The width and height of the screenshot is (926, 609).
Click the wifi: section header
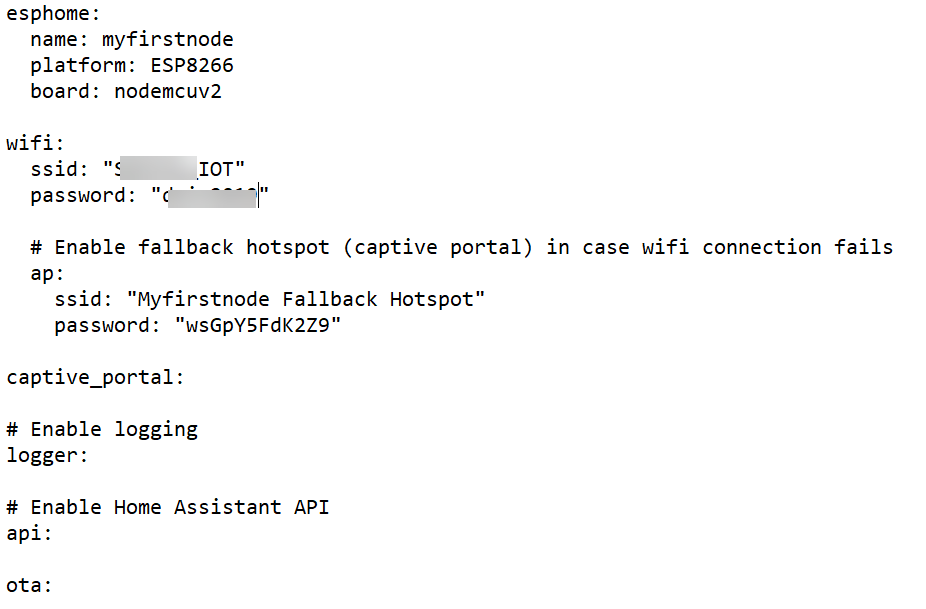[x=27, y=144]
